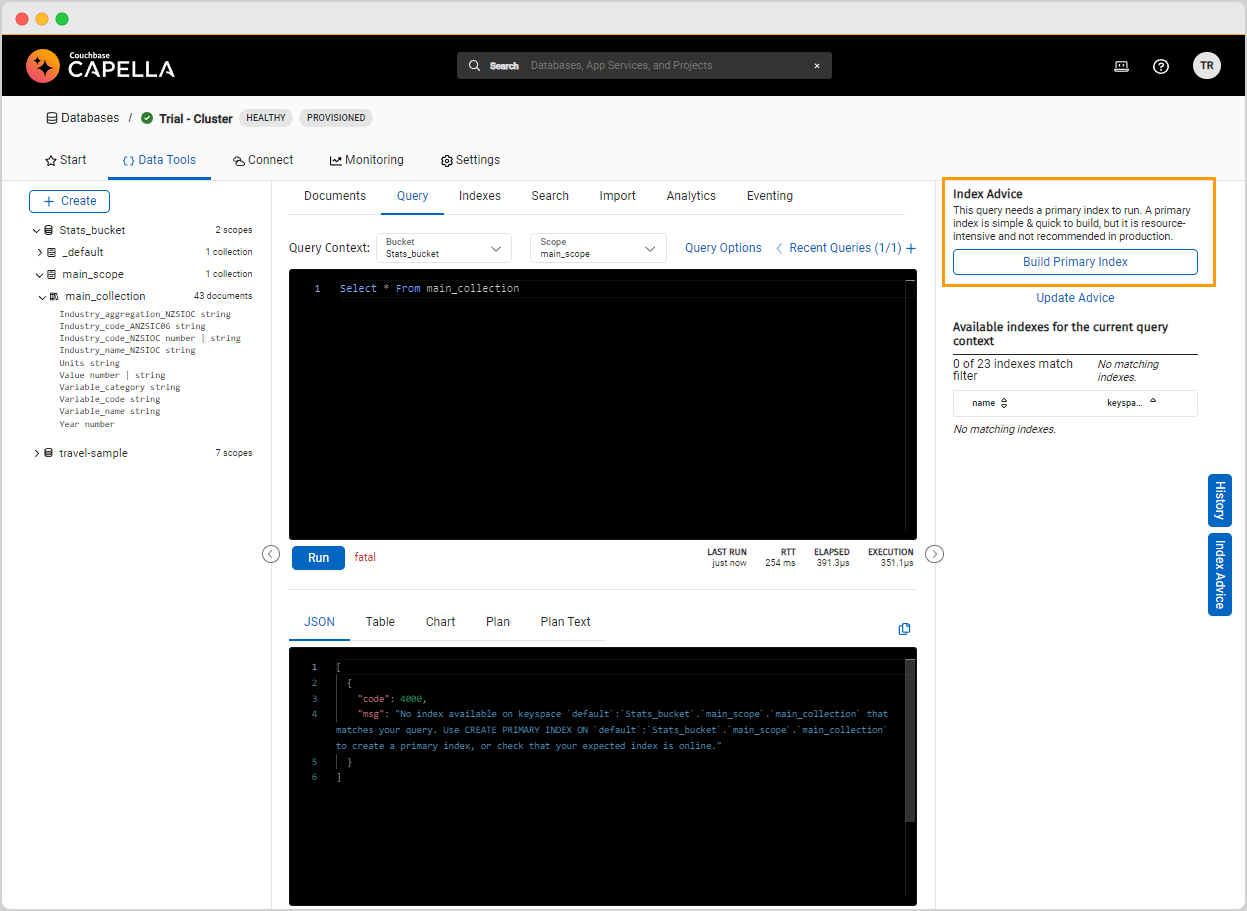Toggle sorting on the keyspace column

tap(1152, 402)
